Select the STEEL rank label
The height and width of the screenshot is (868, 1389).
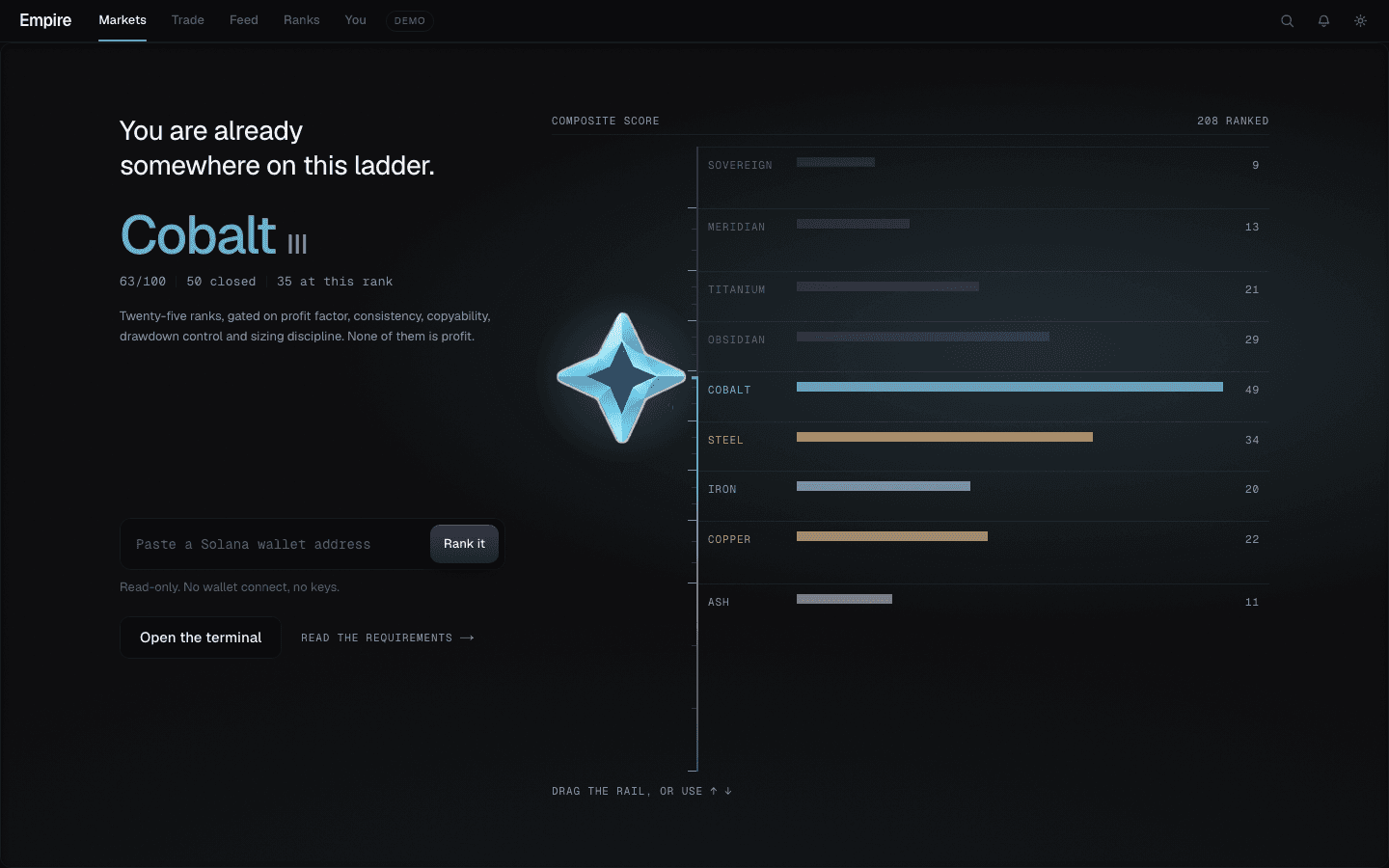[x=725, y=441]
